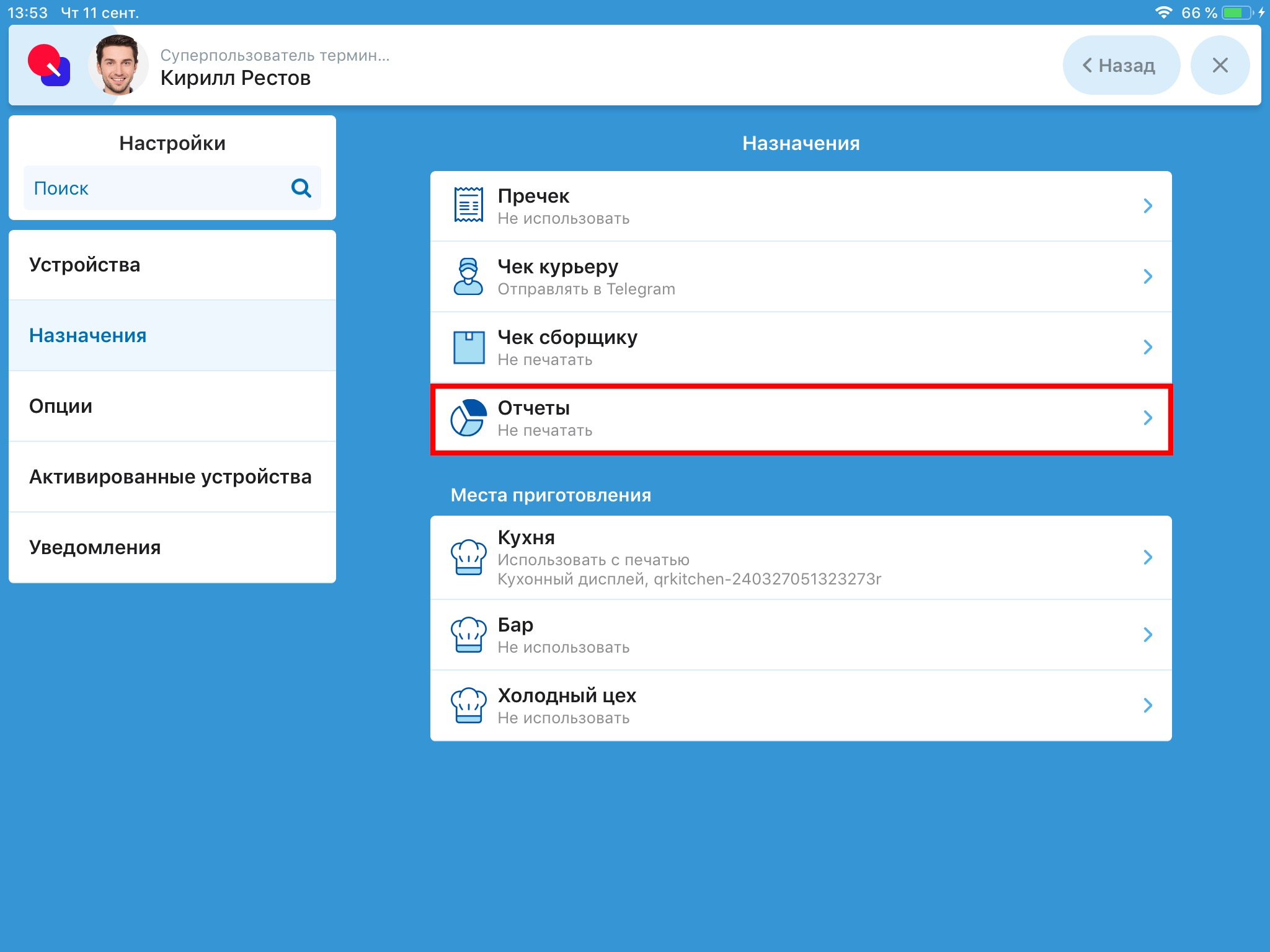Focus the Поиск search field
The width and height of the screenshot is (1270, 952).
[x=155, y=188]
